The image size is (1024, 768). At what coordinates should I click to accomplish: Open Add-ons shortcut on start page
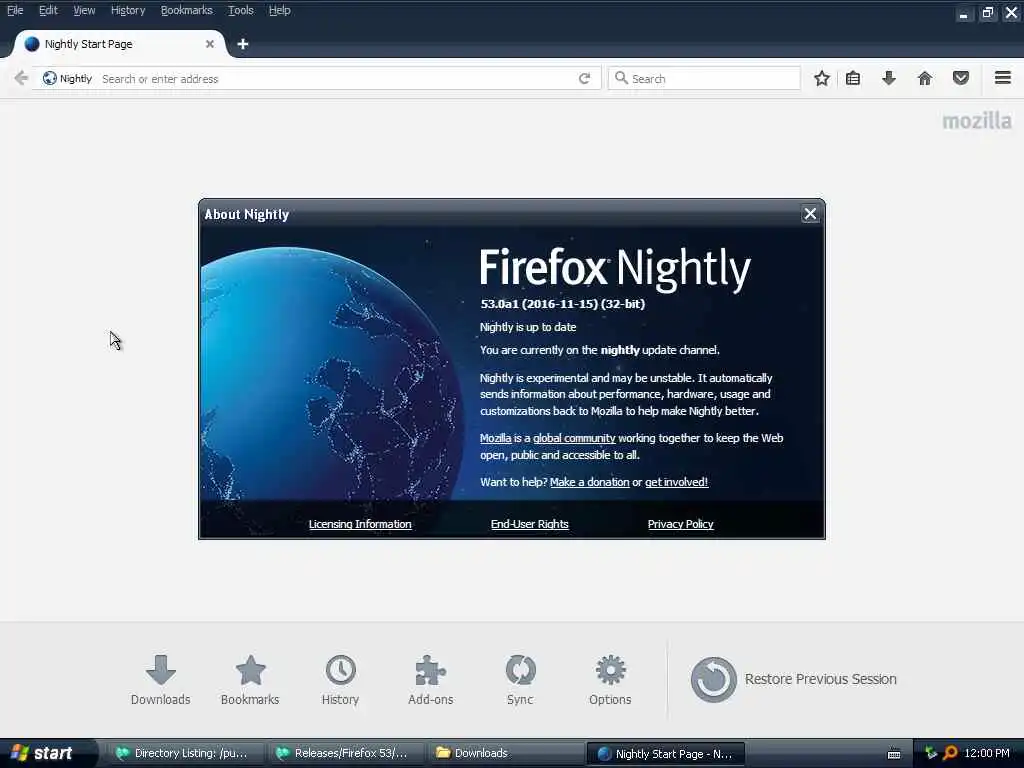430,679
